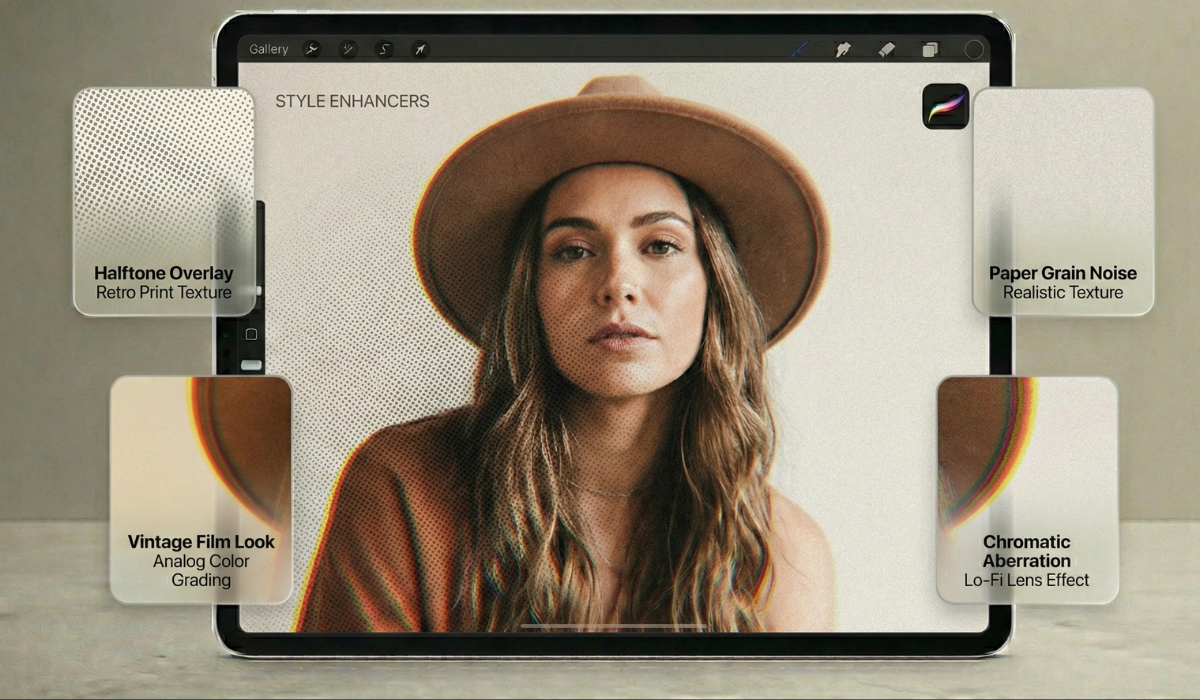
Task: Activate the Selection S-shaped tool
Action: [384, 49]
